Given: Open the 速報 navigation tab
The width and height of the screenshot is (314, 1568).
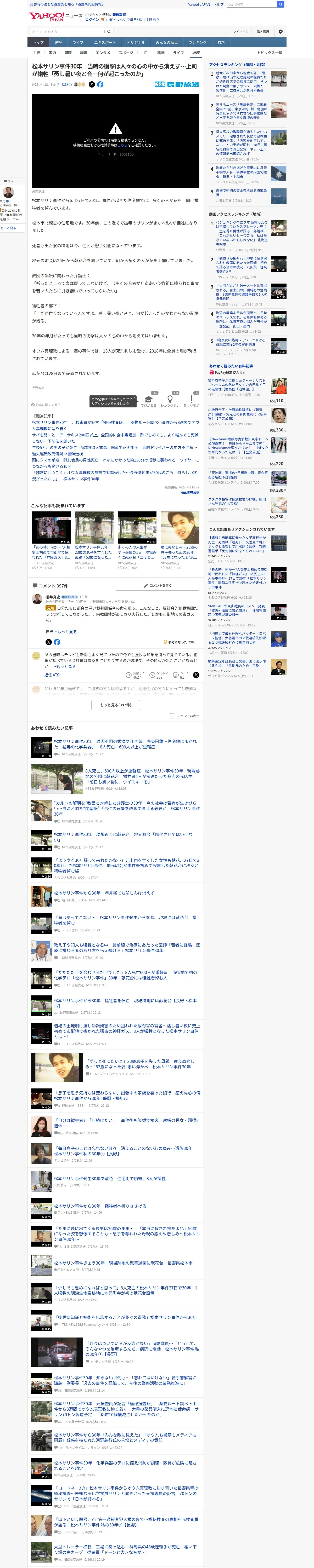Looking at the screenshot, I should tap(58, 43).
